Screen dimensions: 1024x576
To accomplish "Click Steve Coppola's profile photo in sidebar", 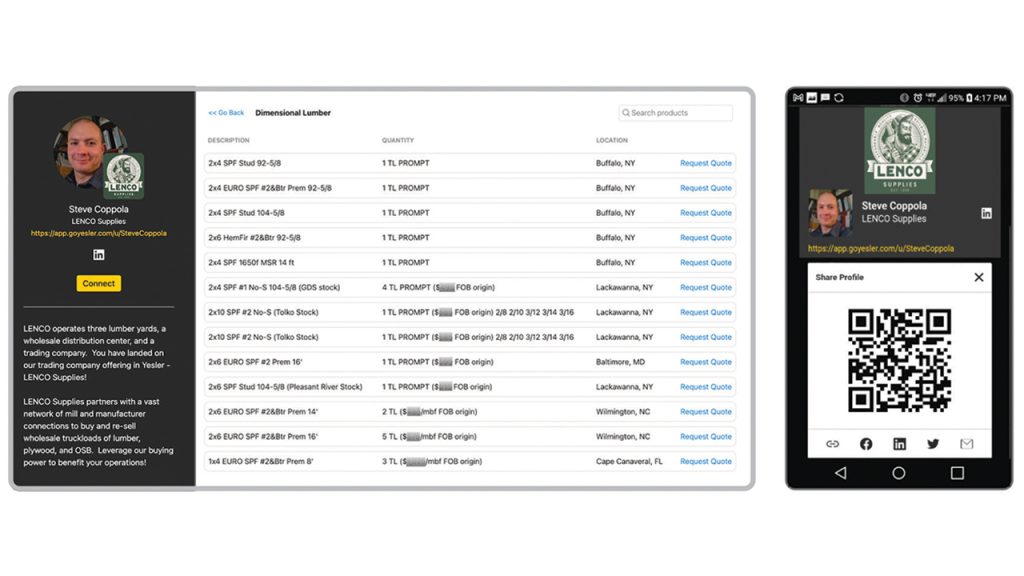I will point(84,152).
